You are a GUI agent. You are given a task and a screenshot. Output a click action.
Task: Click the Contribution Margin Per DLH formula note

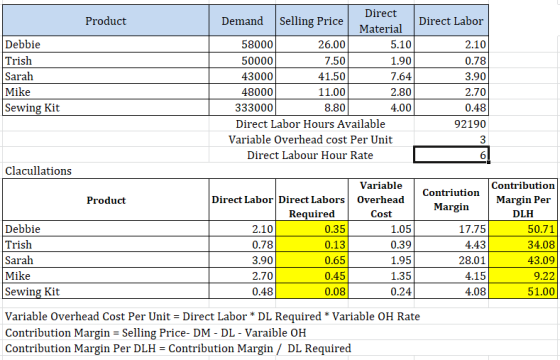[x=178, y=348]
